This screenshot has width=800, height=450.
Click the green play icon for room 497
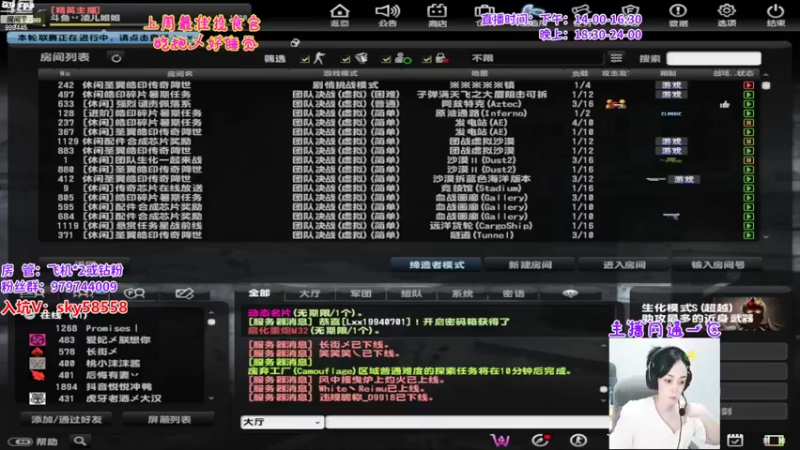[x=748, y=94]
